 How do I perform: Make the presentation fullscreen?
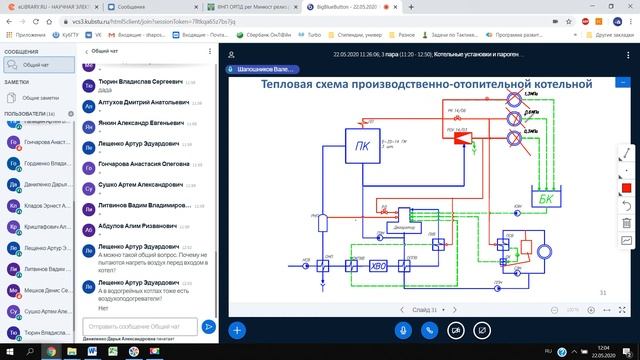click(x=622, y=310)
